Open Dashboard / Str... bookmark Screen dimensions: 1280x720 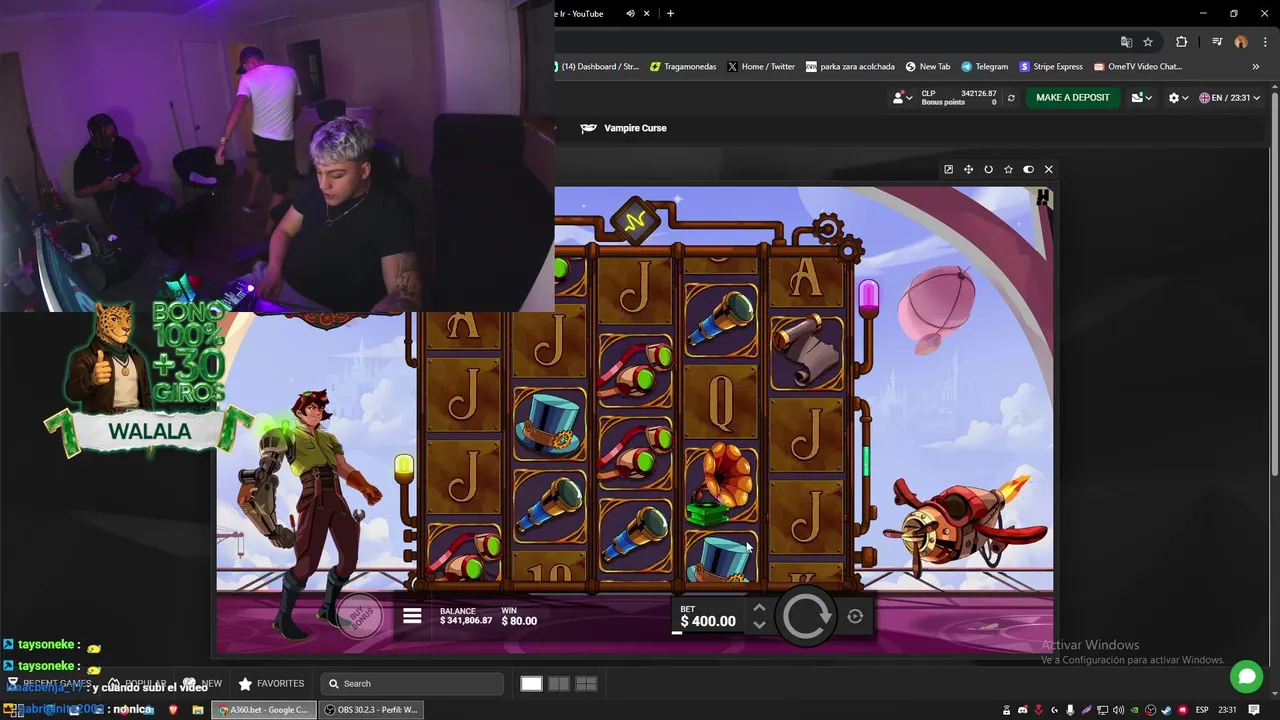coord(597,67)
